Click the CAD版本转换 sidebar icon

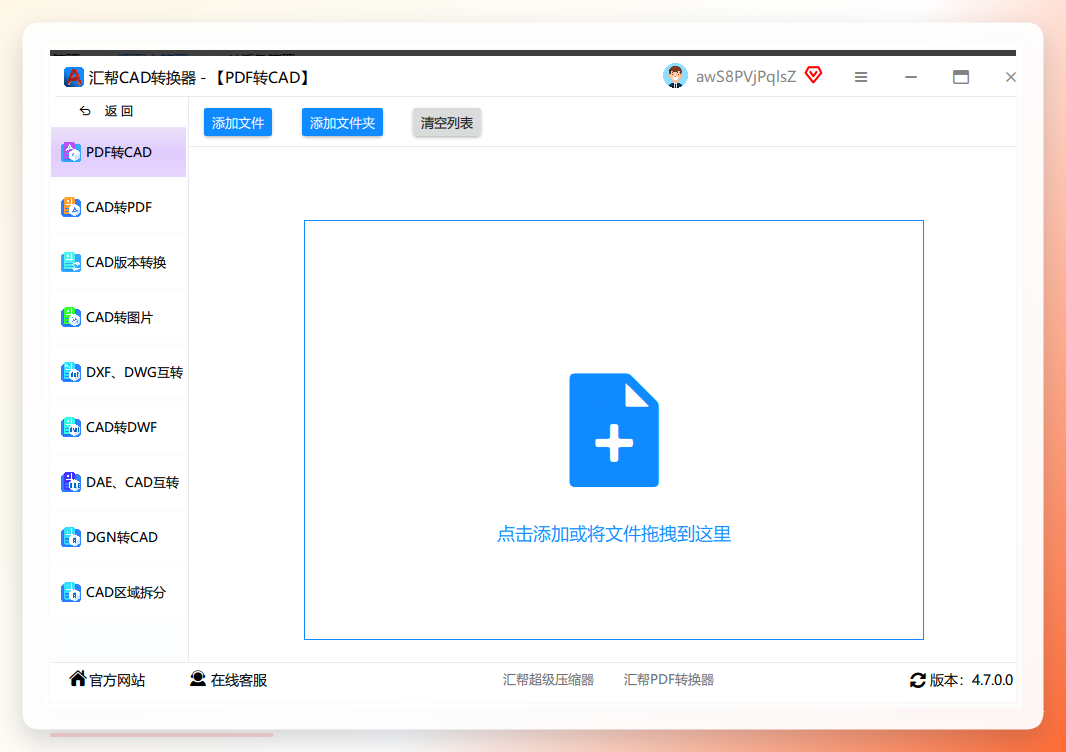71,262
